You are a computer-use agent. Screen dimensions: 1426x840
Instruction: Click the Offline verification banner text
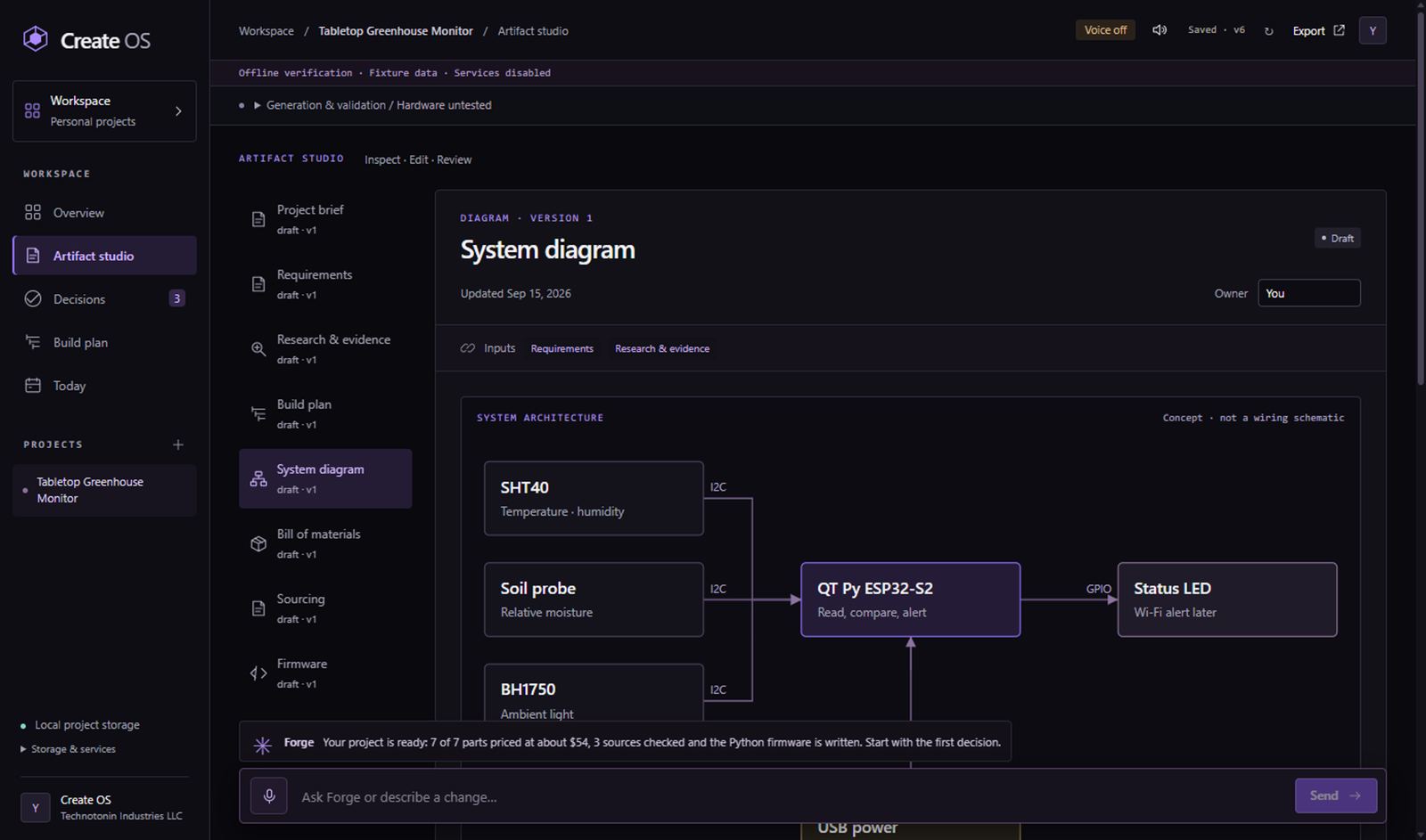(394, 73)
